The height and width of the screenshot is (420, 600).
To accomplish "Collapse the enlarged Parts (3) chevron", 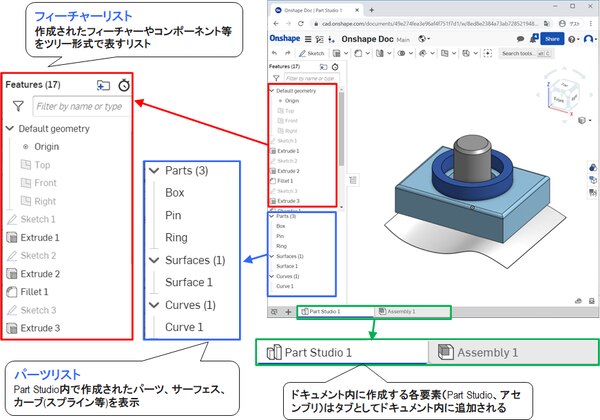I will pos(154,171).
